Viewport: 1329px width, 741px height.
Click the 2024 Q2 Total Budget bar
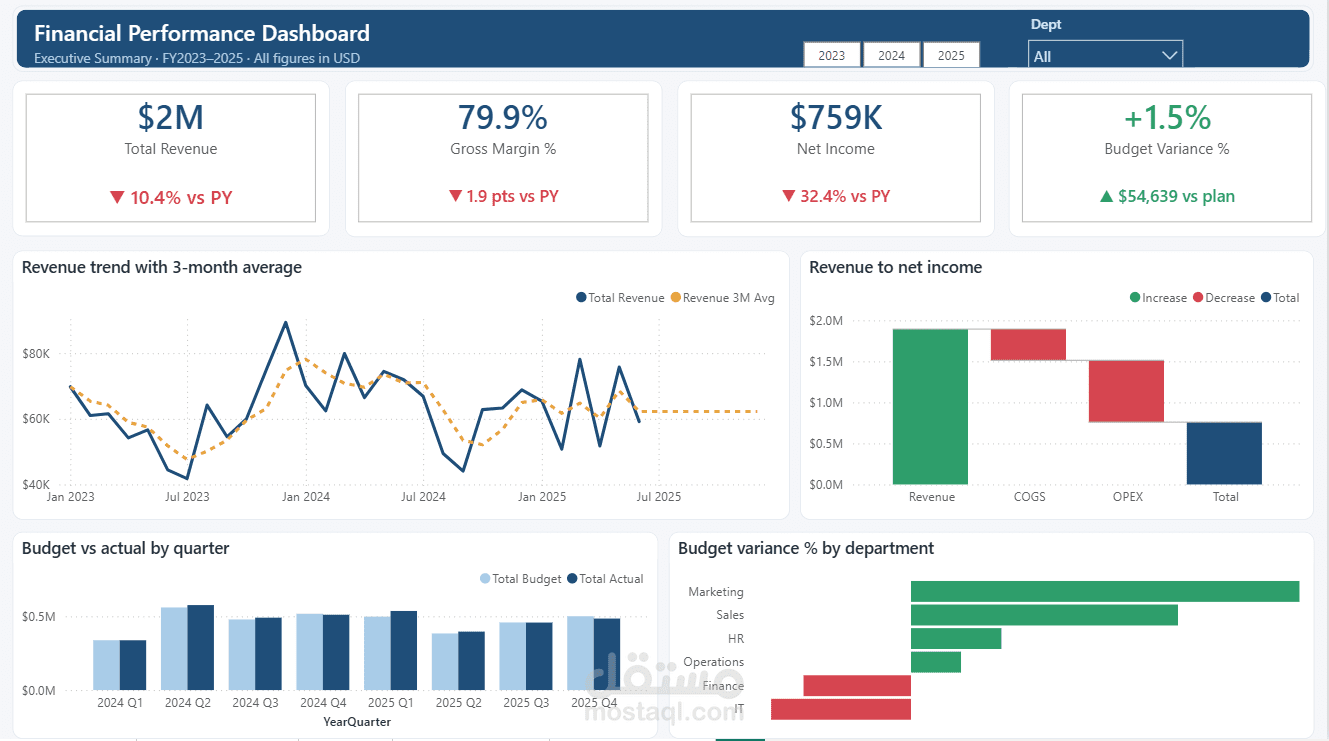click(174, 649)
